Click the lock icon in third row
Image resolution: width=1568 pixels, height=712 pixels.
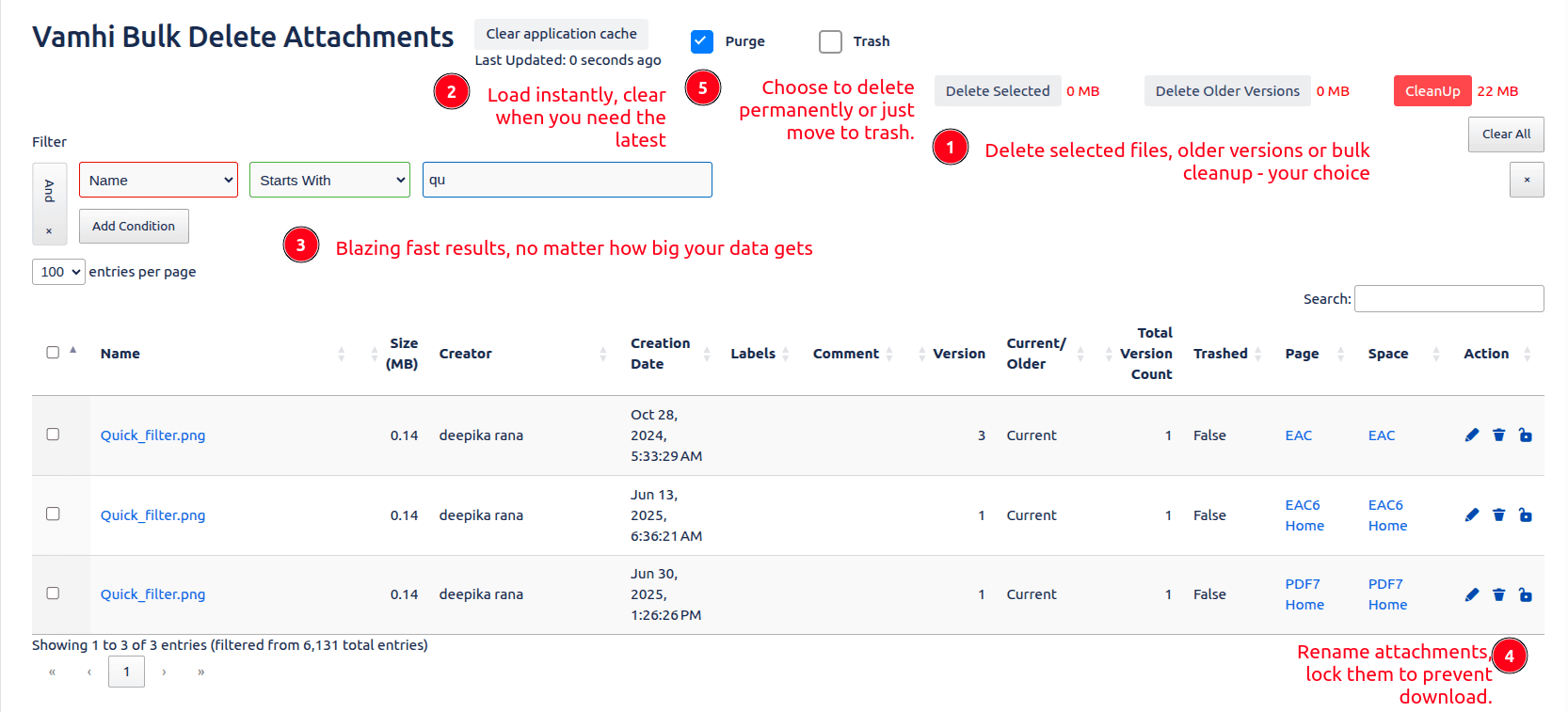click(x=1525, y=594)
